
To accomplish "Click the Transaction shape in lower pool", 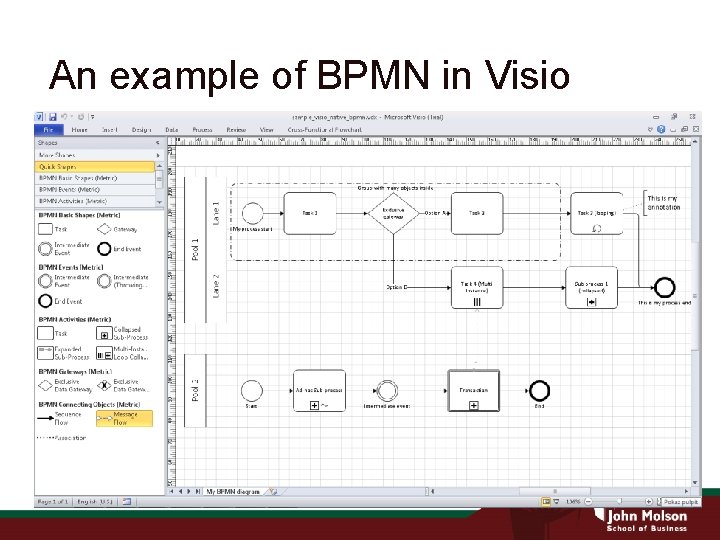I will point(473,391).
